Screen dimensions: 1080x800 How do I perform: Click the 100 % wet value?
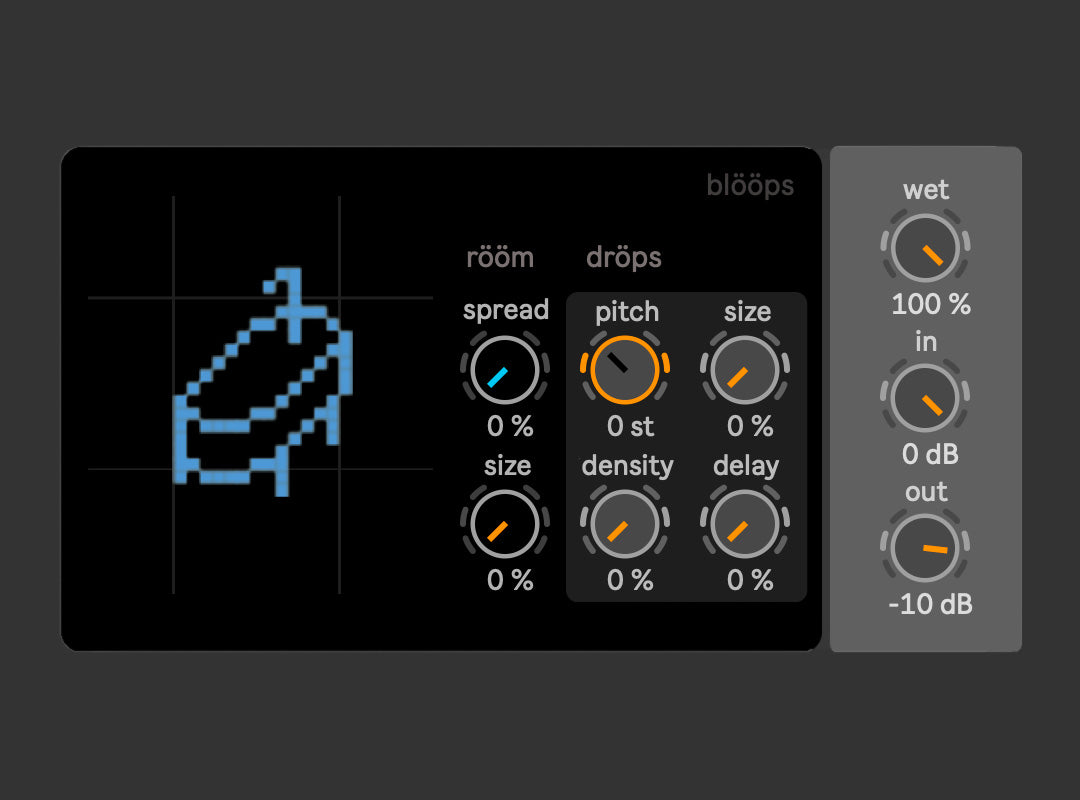[x=931, y=304]
